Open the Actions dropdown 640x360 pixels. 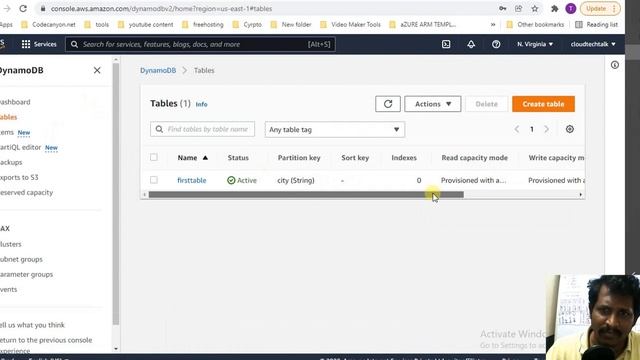(x=433, y=104)
